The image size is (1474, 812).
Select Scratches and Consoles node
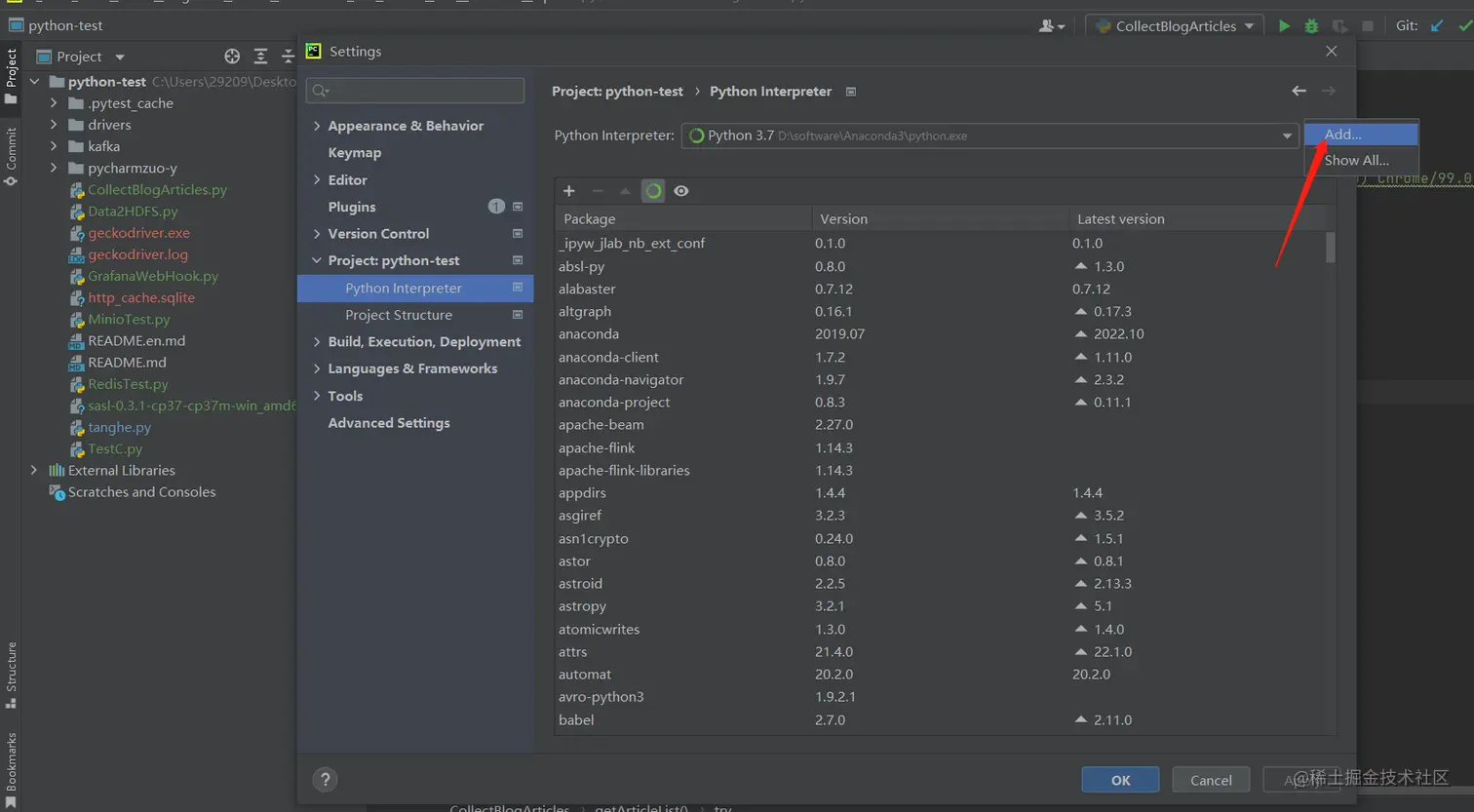click(141, 492)
